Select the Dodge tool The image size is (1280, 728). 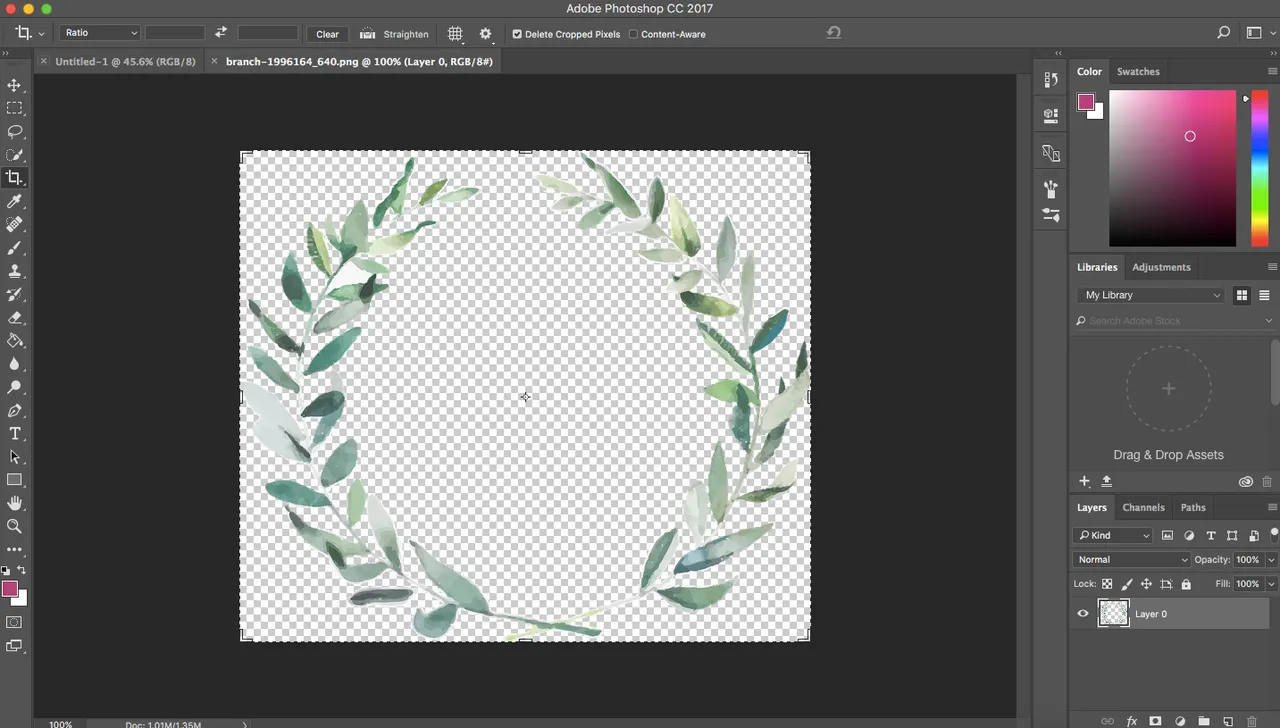[14, 387]
